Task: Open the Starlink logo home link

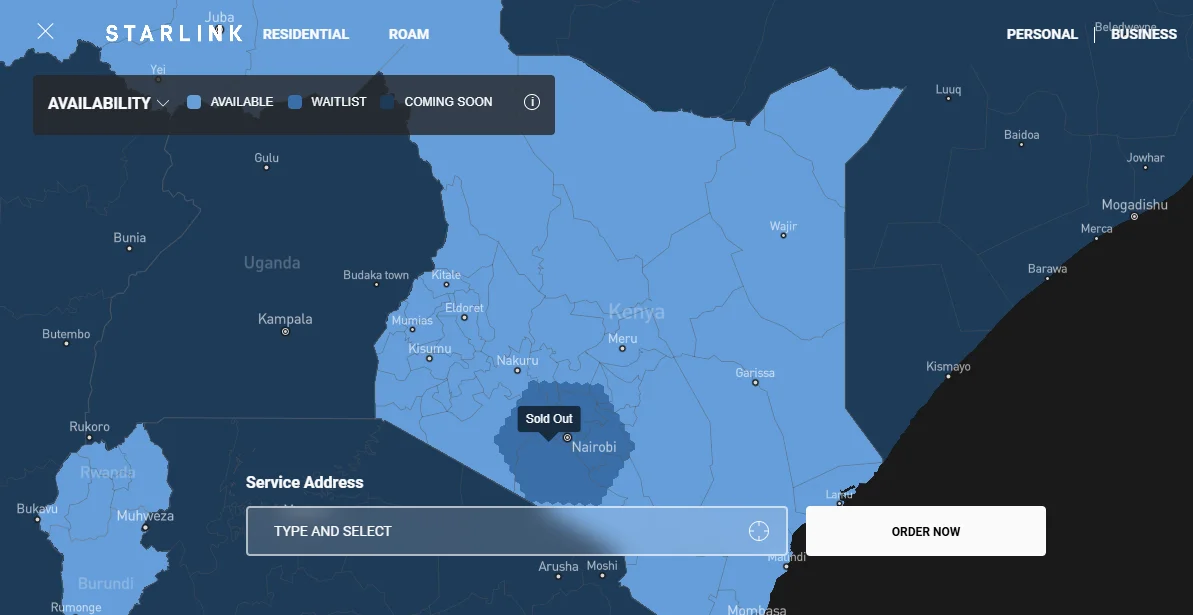Action: coord(174,33)
